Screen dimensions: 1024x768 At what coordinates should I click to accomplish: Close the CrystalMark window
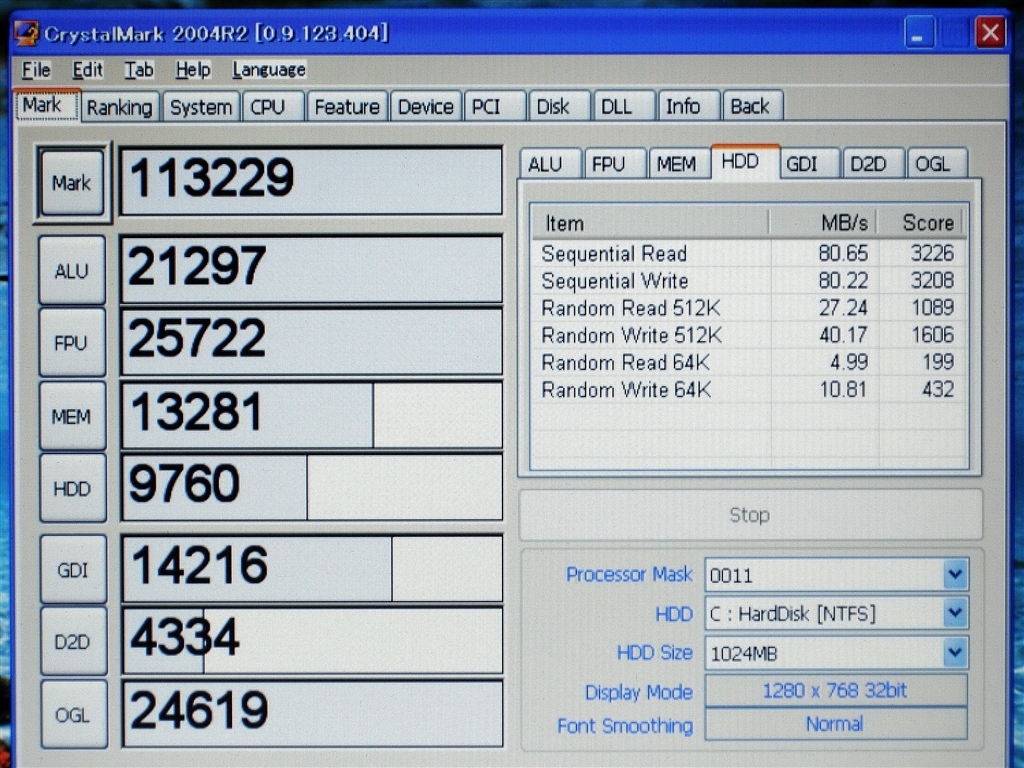tap(990, 33)
